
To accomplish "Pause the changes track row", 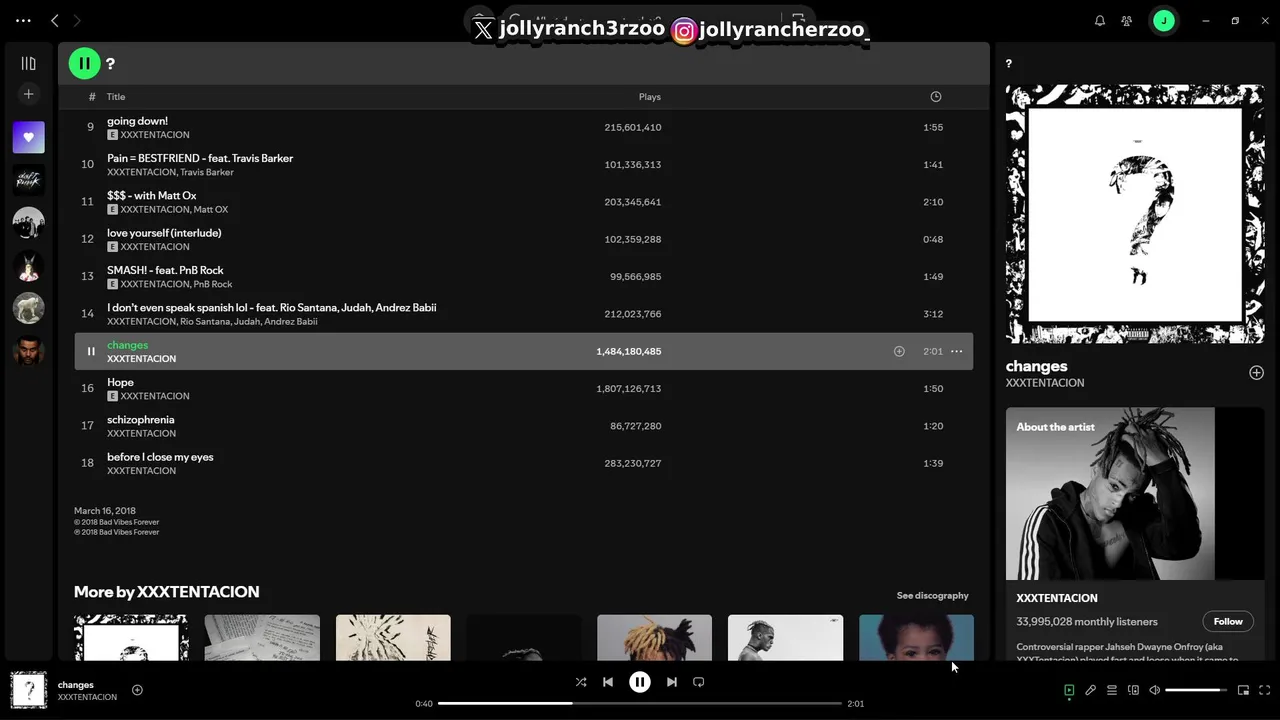I will click(x=91, y=351).
